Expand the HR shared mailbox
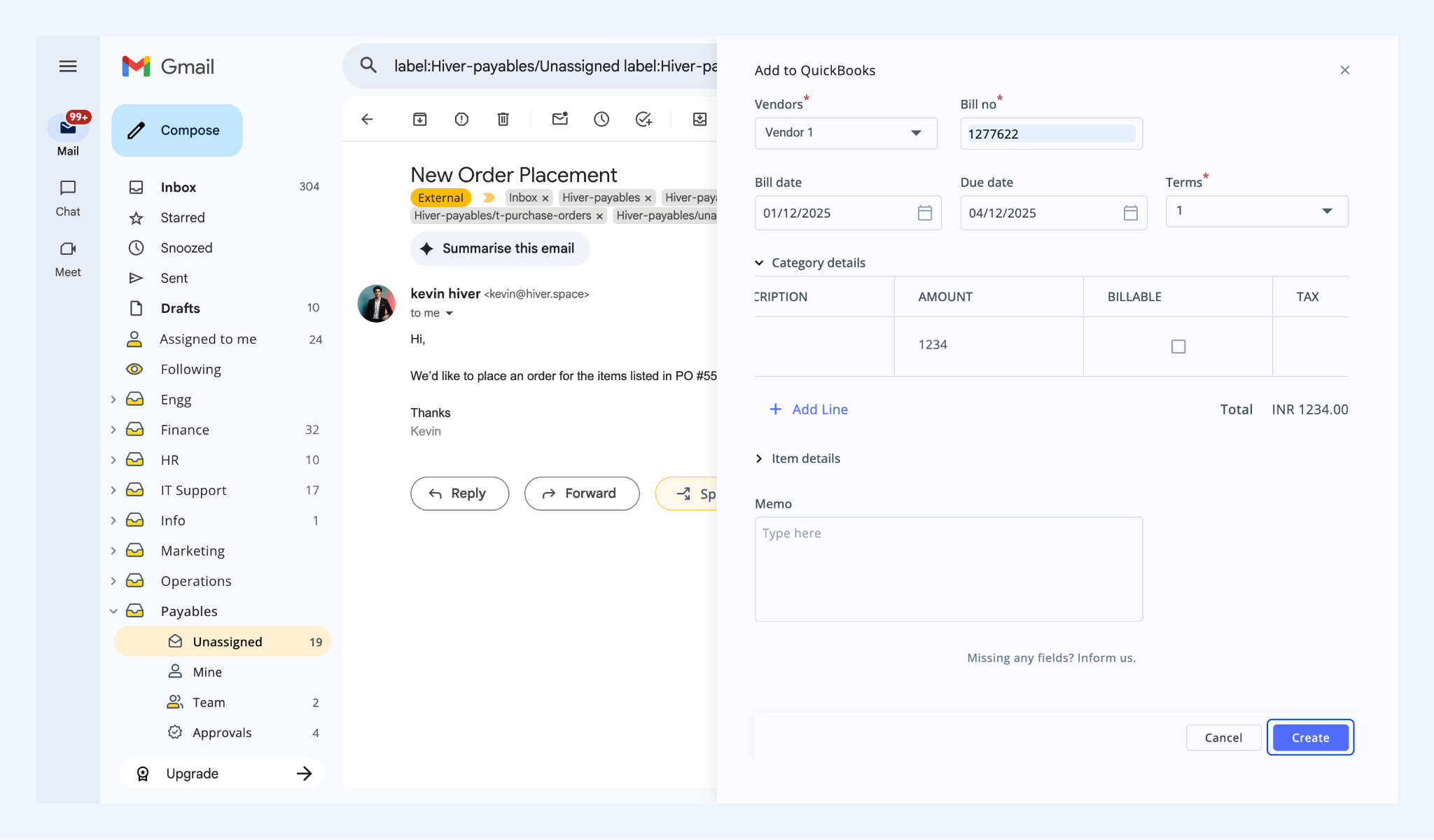Screen dimensions: 1434x840 coord(113,460)
